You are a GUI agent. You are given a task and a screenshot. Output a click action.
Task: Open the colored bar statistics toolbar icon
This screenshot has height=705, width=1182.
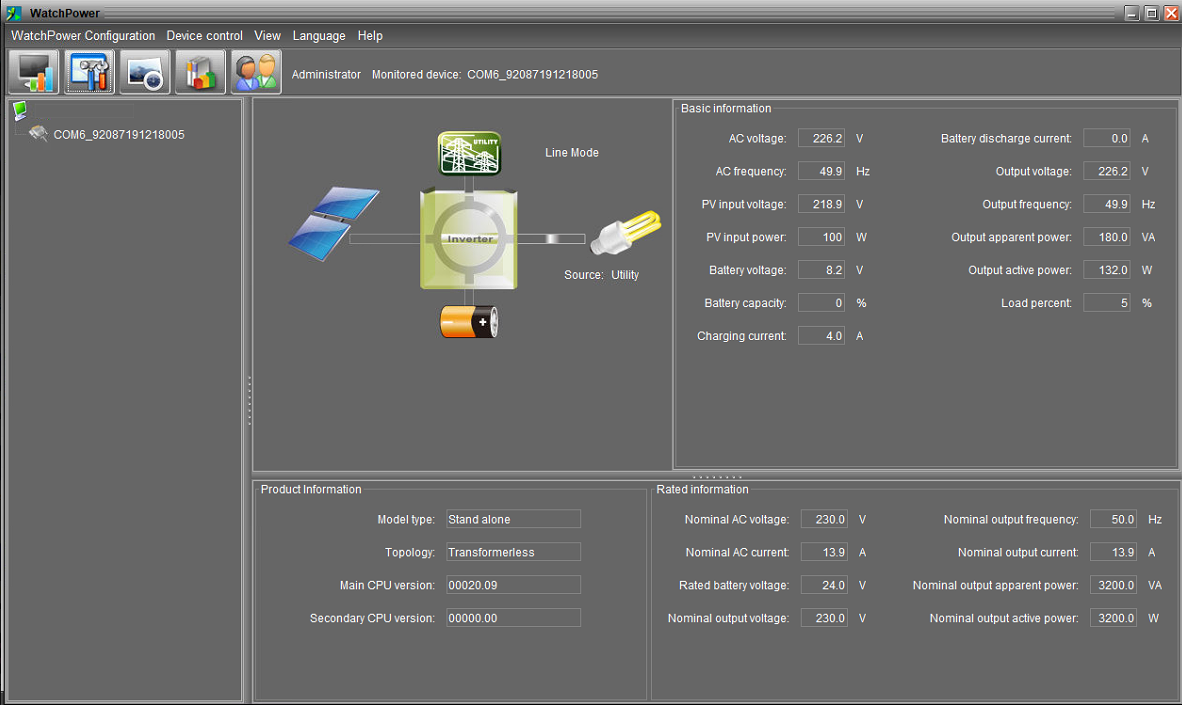[x=201, y=72]
